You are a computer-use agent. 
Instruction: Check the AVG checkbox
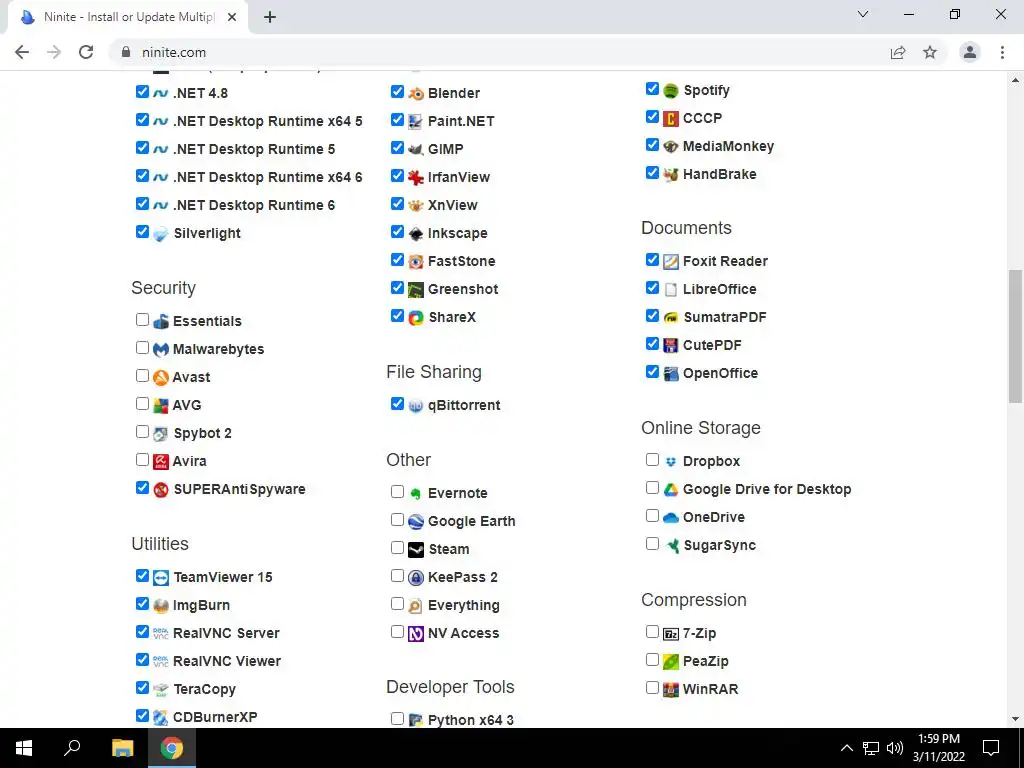point(142,404)
